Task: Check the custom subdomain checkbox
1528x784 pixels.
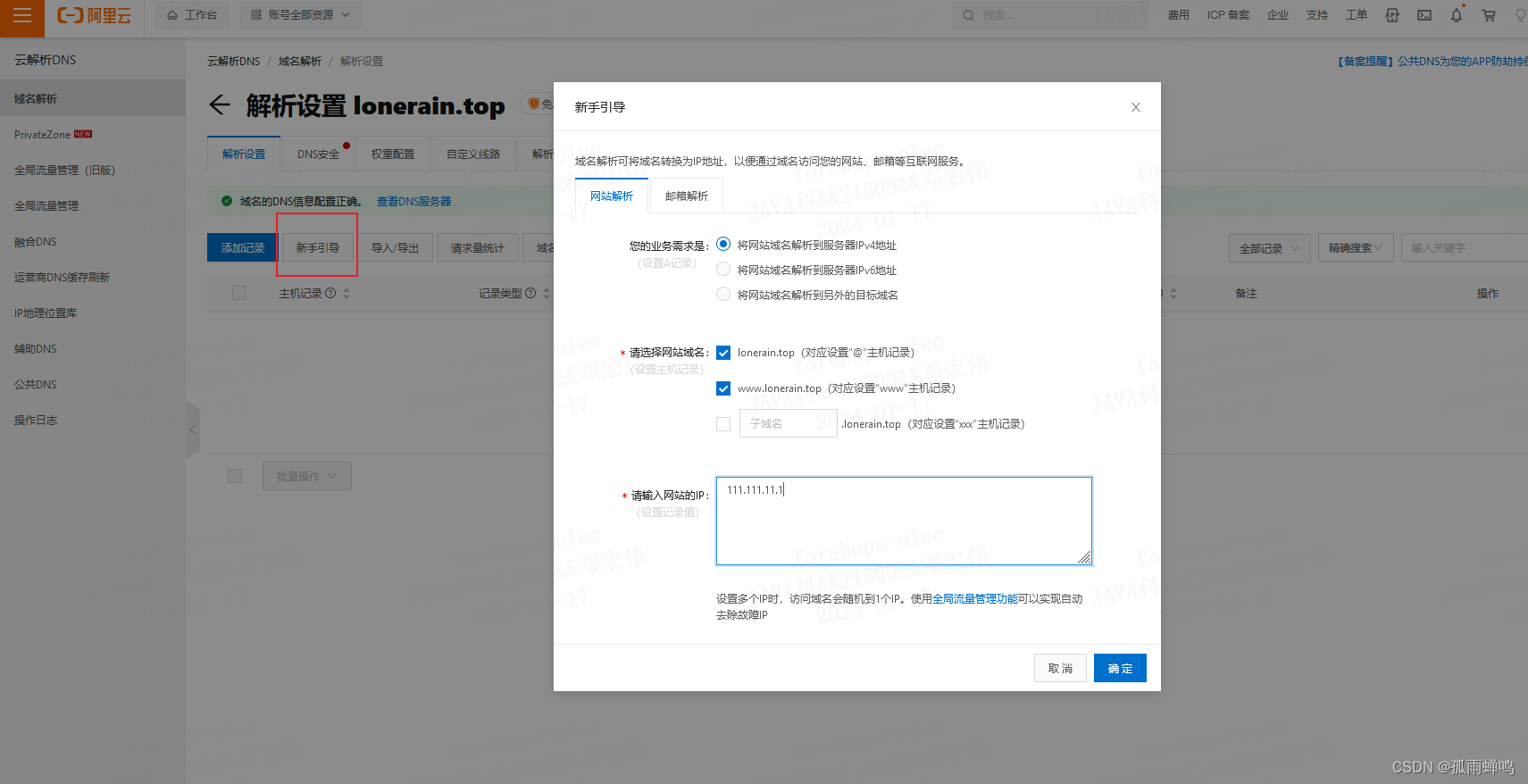Action: tap(723, 424)
